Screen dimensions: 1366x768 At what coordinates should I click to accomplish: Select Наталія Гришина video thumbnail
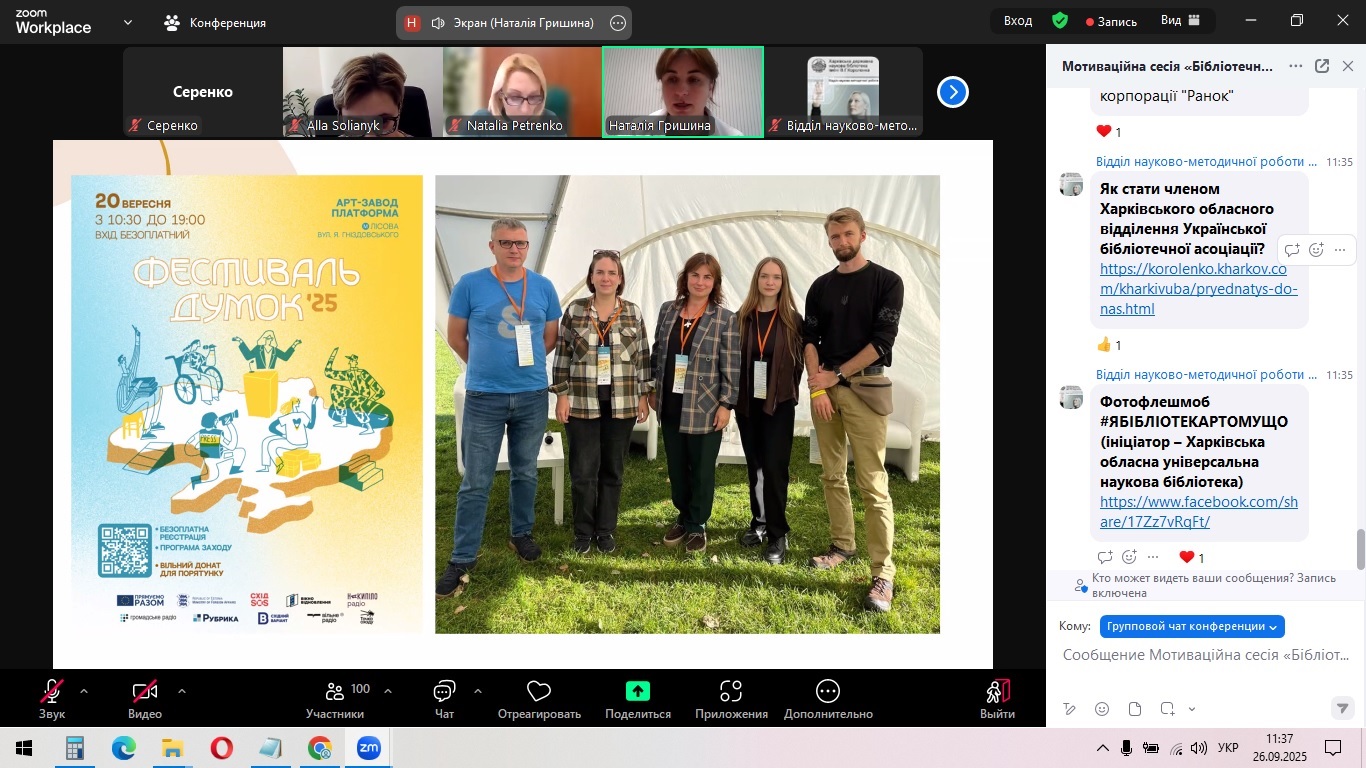pyautogui.click(x=683, y=92)
